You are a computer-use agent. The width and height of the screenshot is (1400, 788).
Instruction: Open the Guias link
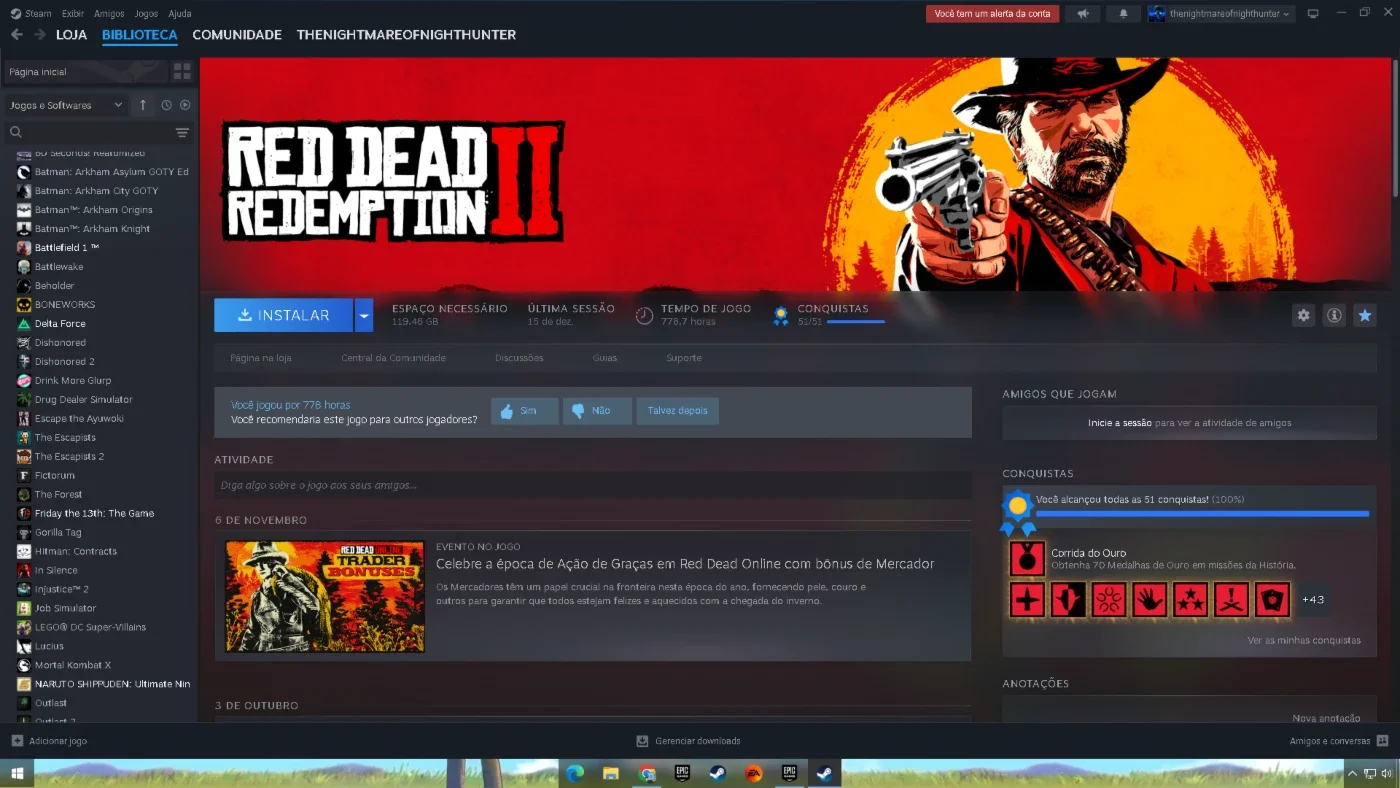(605, 358)
